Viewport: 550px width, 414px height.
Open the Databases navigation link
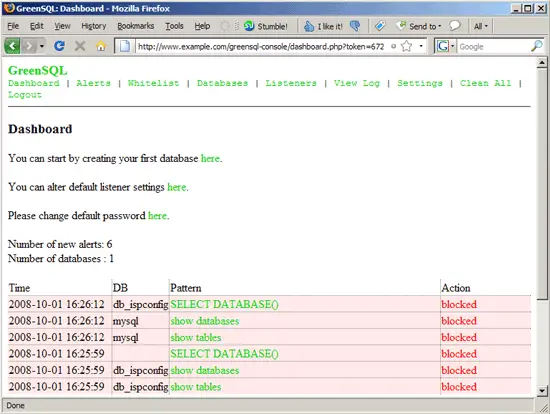pyautogui.click(x=222, y=83)
